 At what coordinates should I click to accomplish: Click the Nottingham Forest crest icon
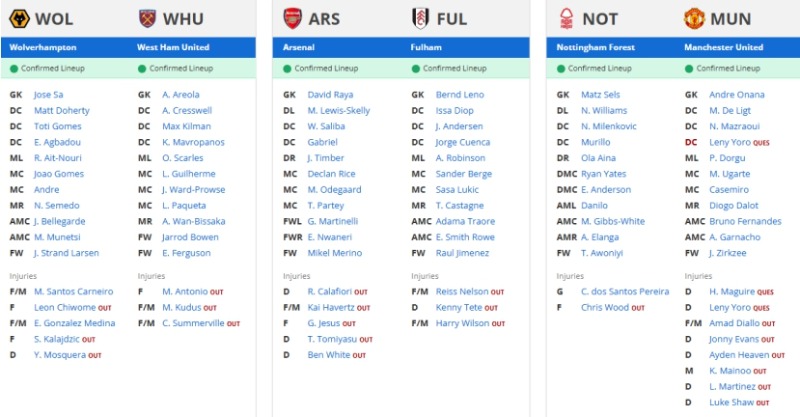coord(565,18)
